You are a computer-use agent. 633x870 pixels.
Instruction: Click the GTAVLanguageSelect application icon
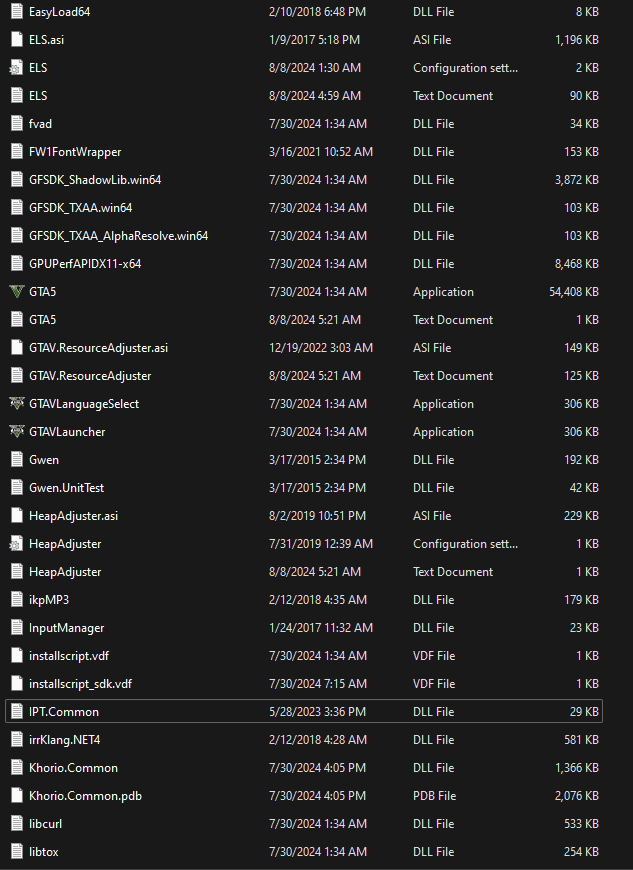[x=16, y=404]
